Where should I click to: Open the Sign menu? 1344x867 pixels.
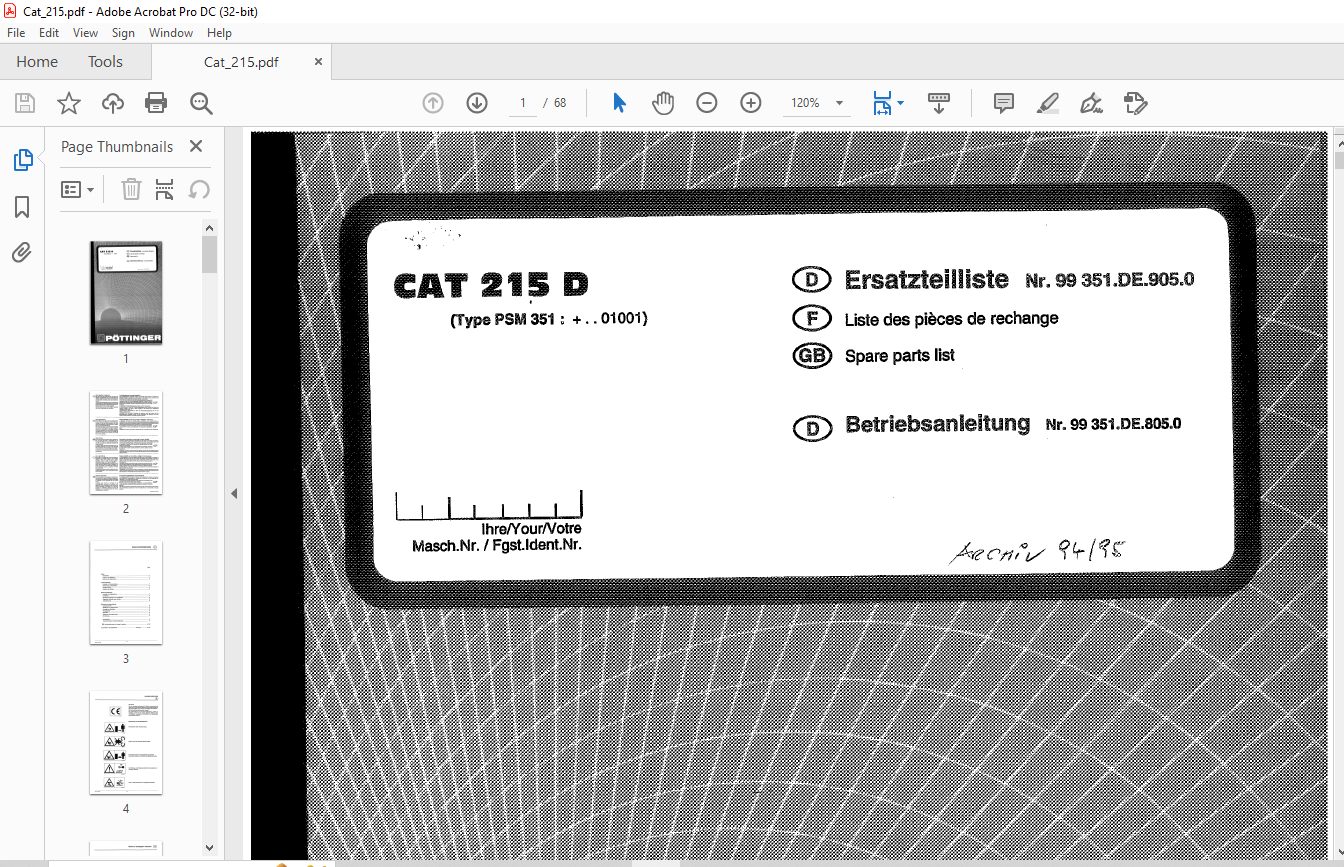point(123,33)
